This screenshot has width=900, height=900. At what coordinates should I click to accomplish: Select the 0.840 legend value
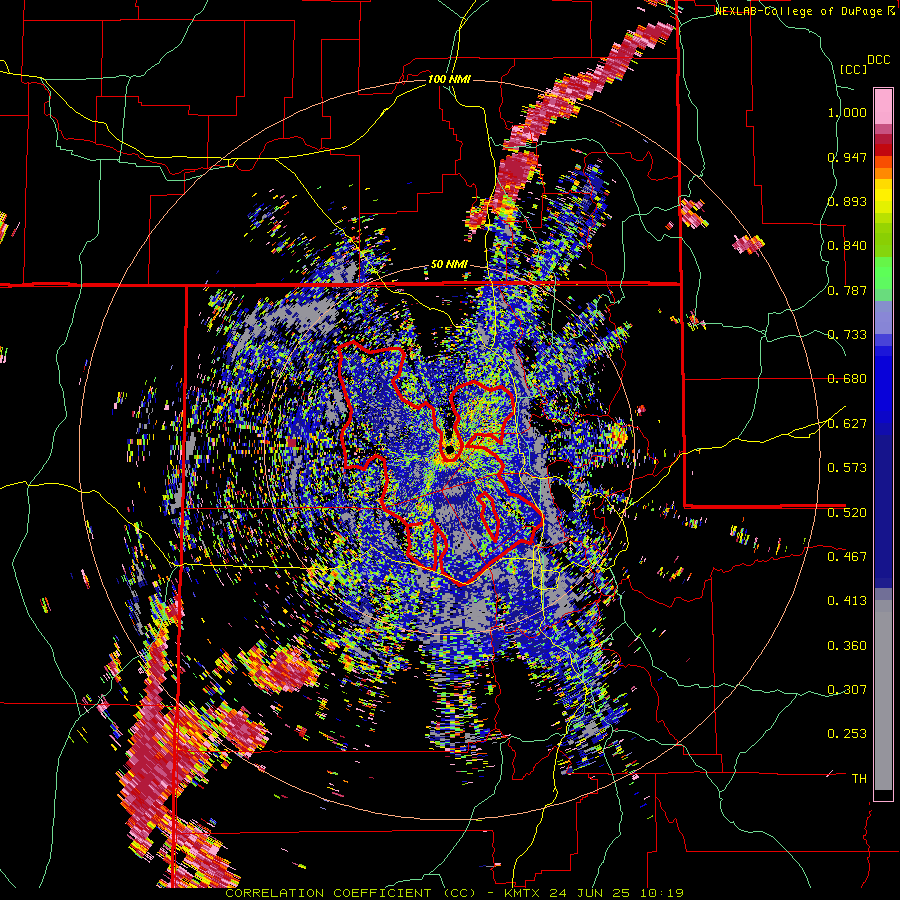tap(847, 246)
